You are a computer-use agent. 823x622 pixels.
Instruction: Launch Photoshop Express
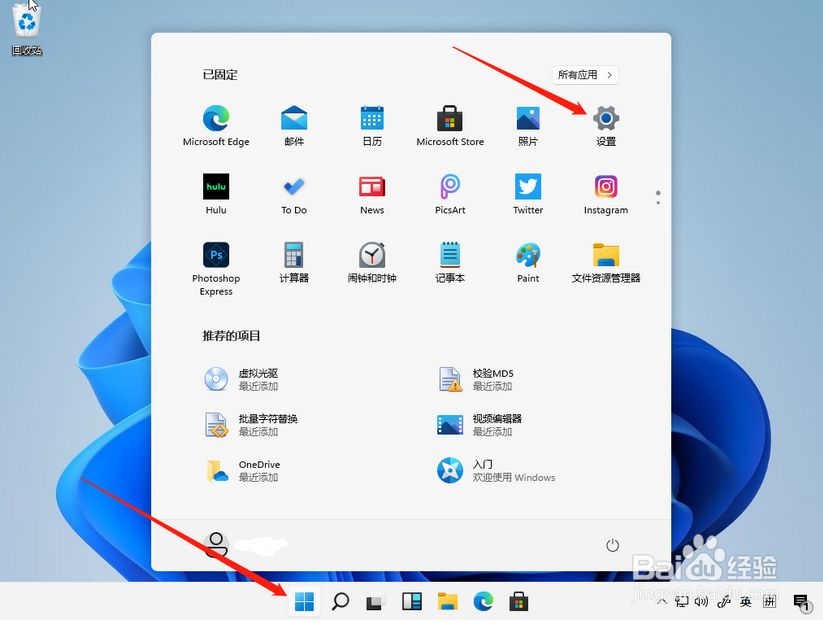click(216, 269)
